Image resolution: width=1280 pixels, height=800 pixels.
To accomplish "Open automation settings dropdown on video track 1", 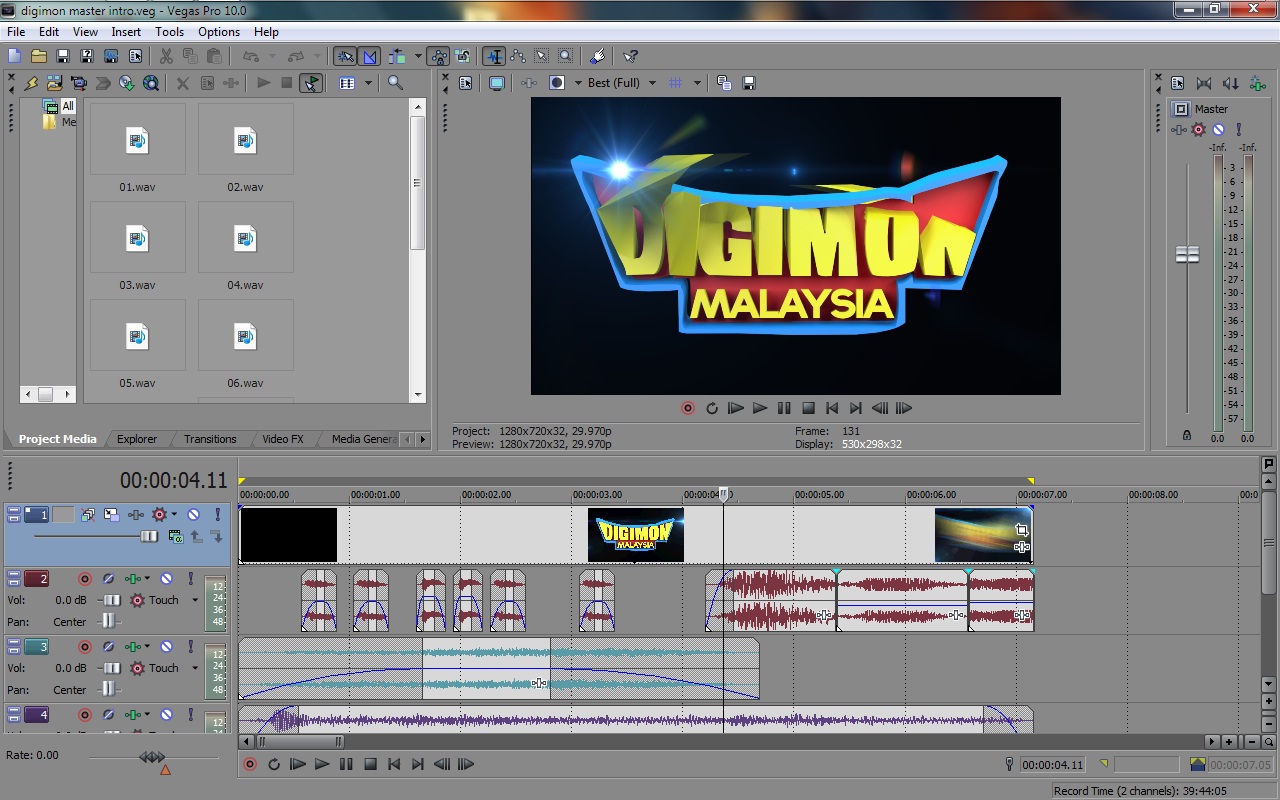I will 174,515.
